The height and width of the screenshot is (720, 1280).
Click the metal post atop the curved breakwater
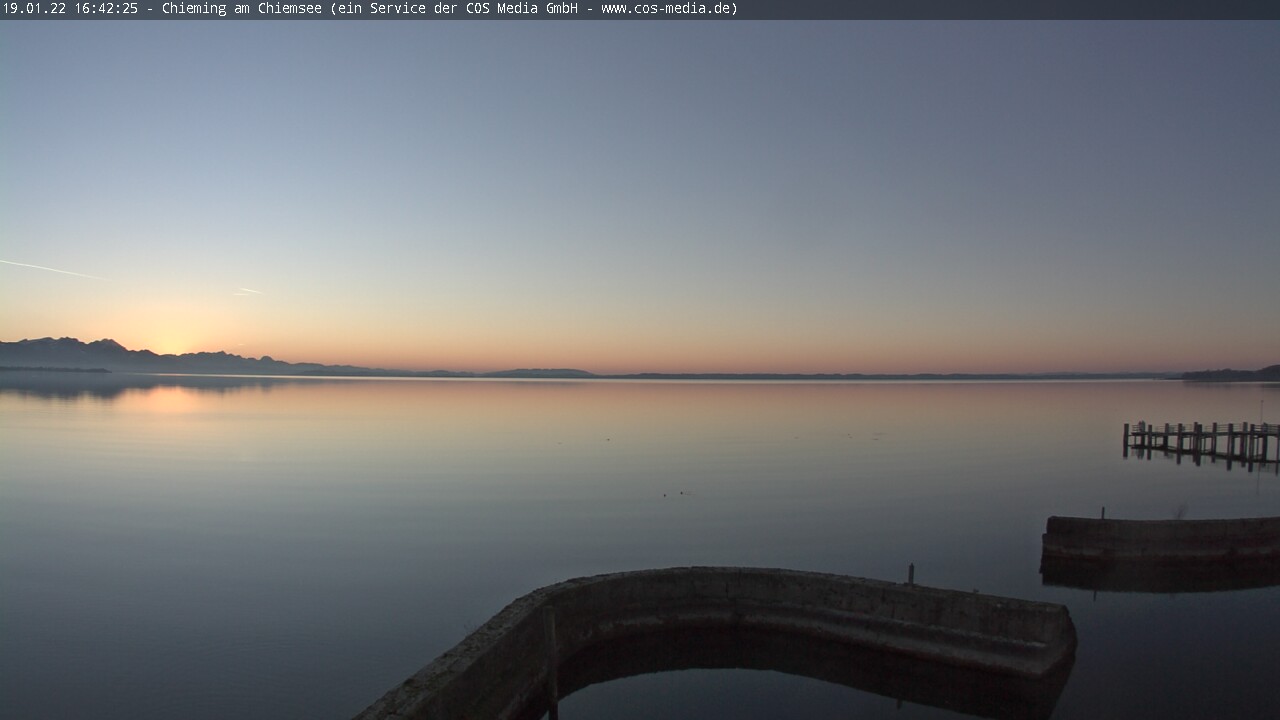pyautogui.click(x=910, y=573)
